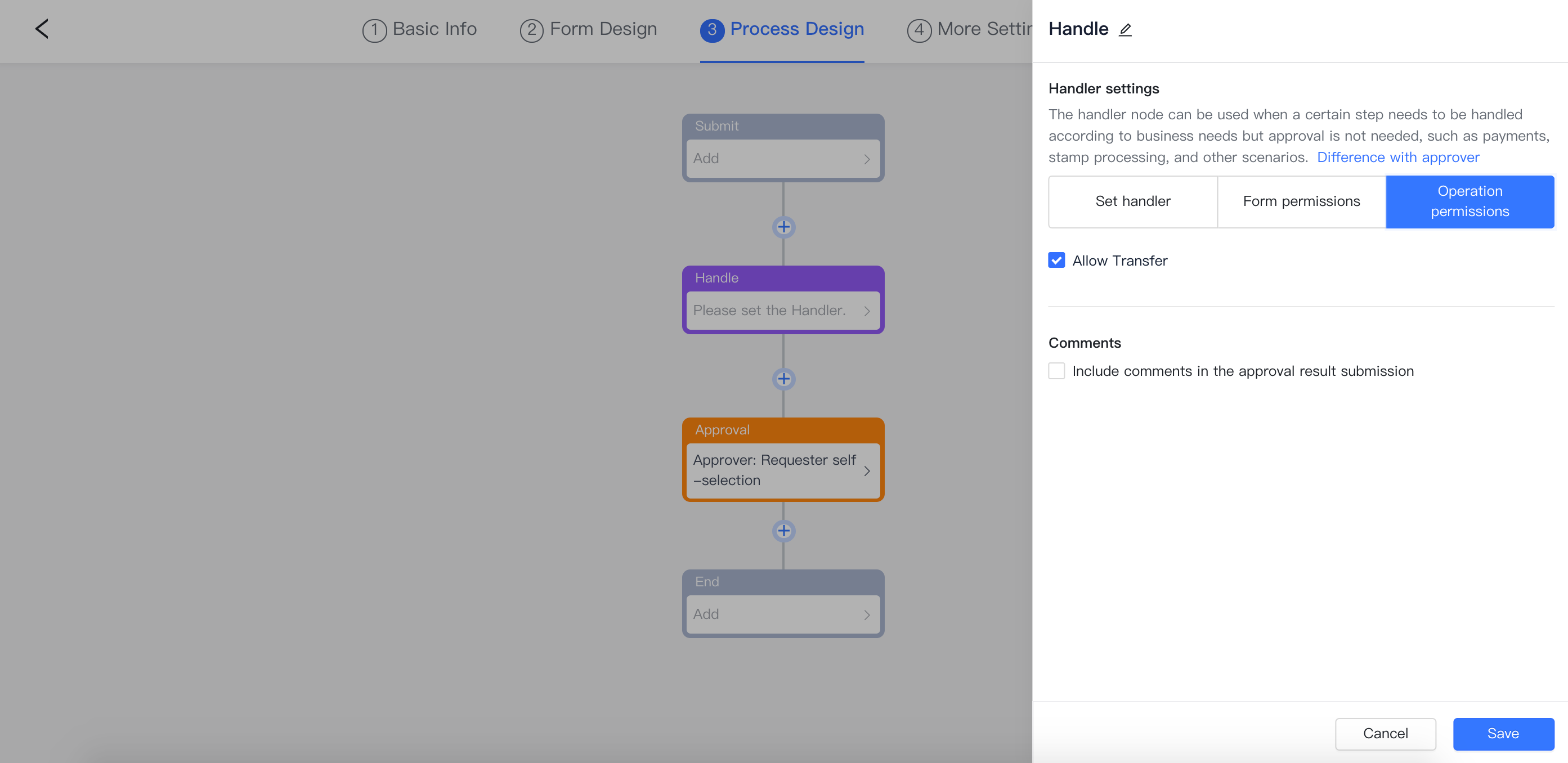The height and width of the screenshot is (763, 1568).
Task: Save the Handle node configuration
Action: coord(1503,733)
